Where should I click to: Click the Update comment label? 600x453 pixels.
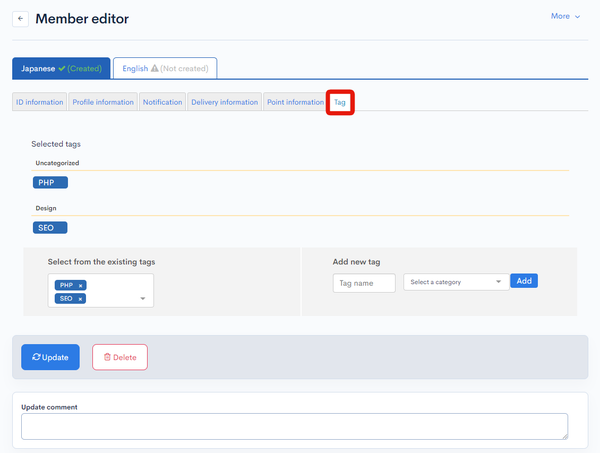pos(49,407)
